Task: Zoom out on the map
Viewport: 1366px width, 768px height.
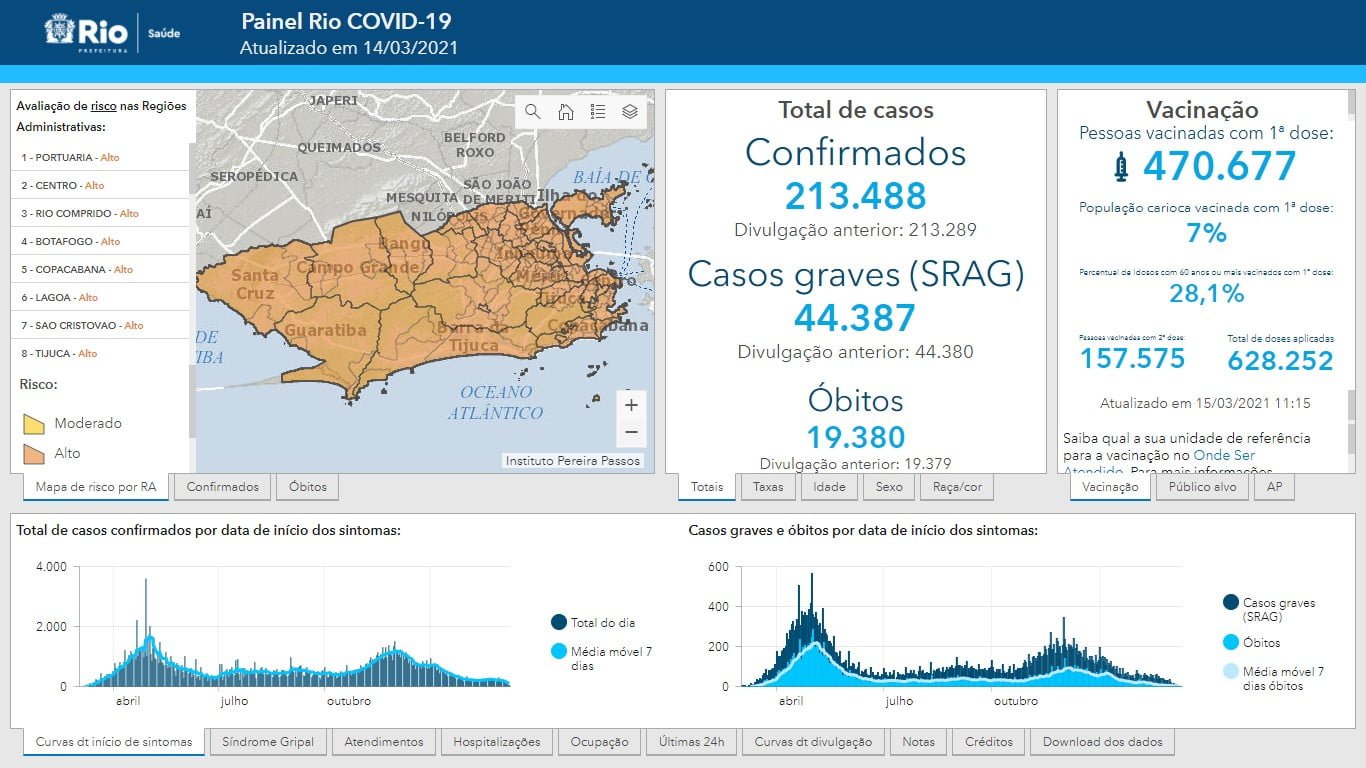Action: click(631, 433)
